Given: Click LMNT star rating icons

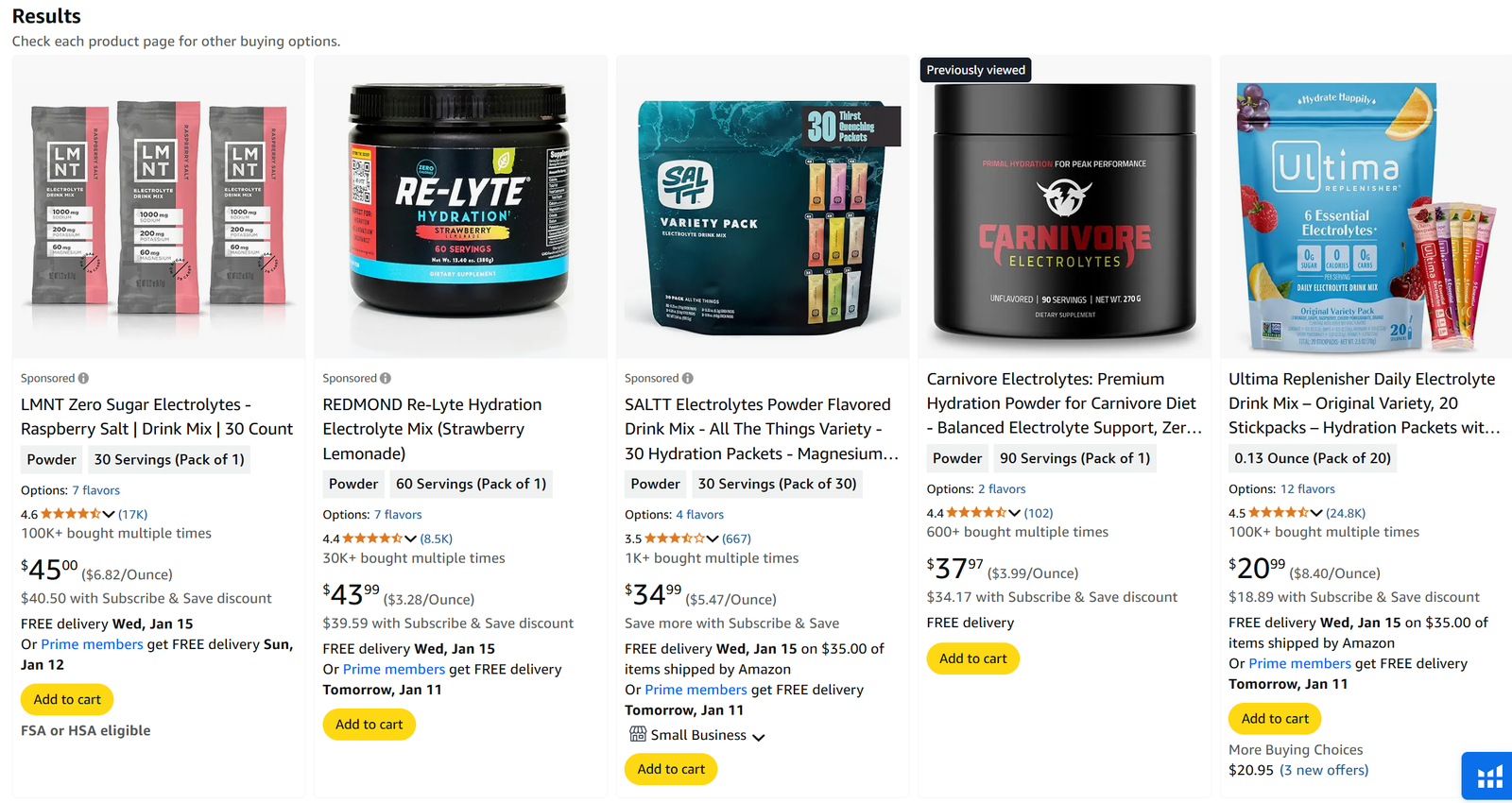Looking at the screenshot, I should tap(71, 514).
